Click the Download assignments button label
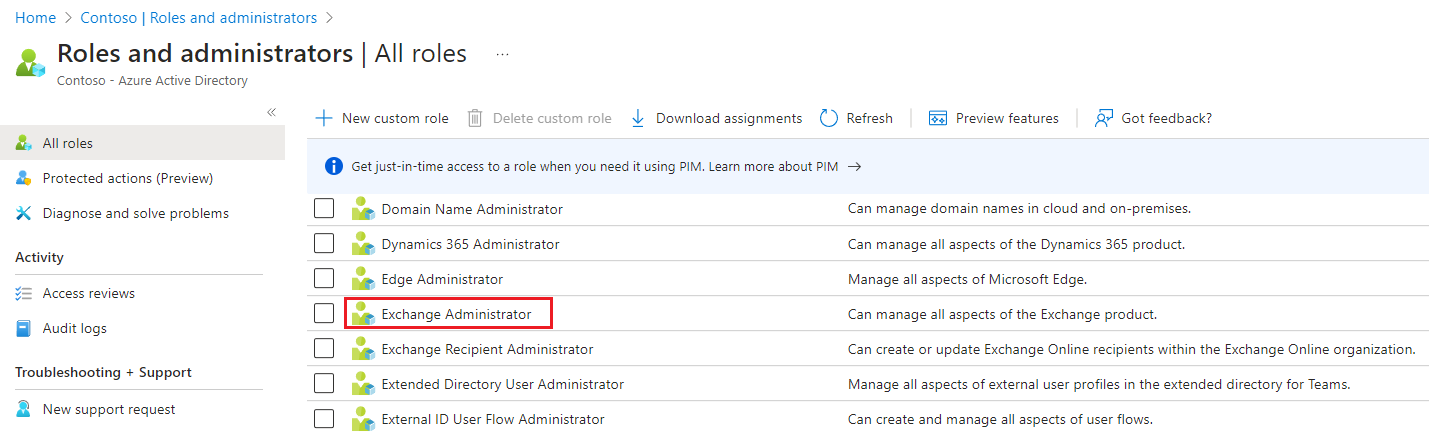 pyautogui.click(x=729, y=118)
